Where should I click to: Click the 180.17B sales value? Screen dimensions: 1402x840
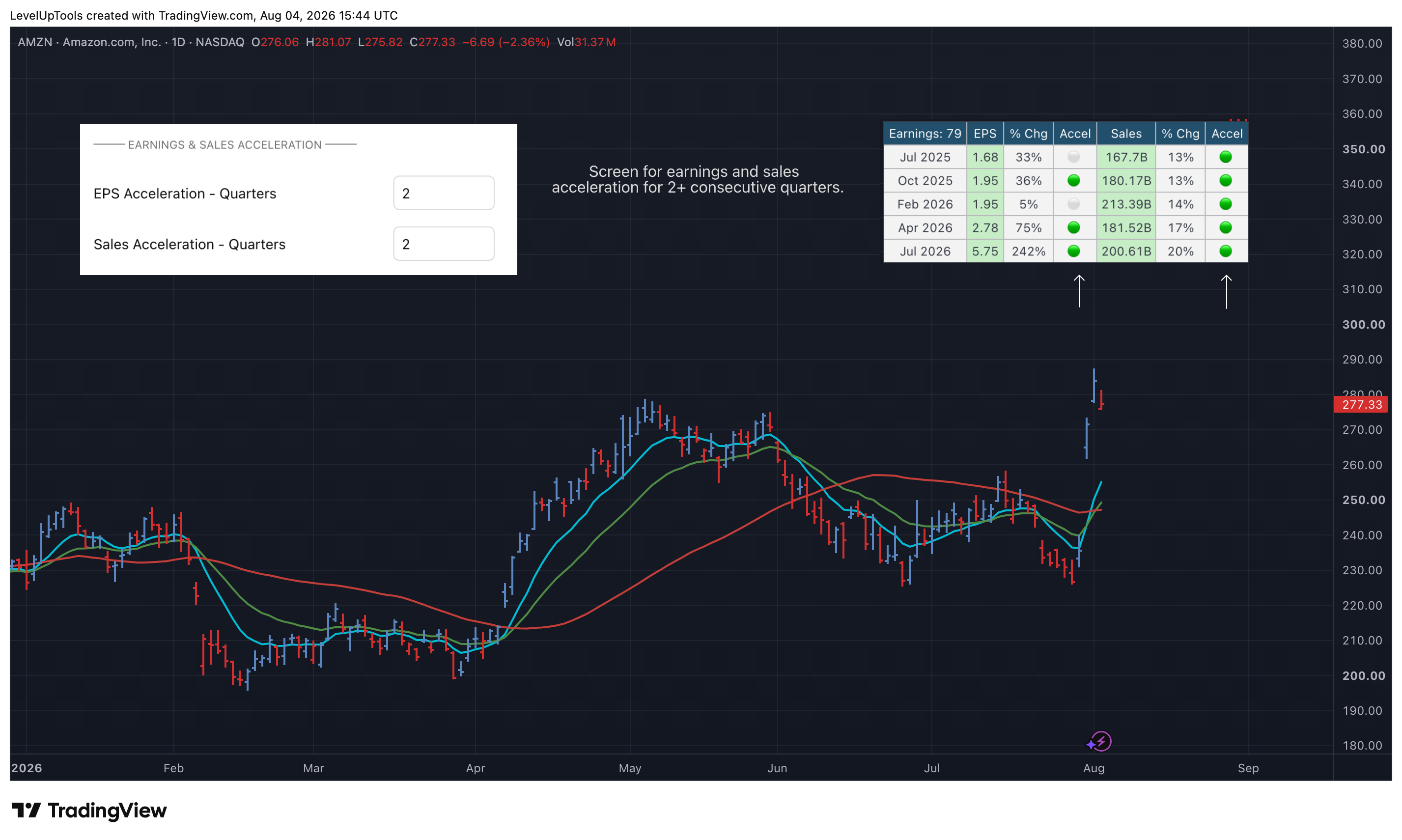[x=1126, y=181]
